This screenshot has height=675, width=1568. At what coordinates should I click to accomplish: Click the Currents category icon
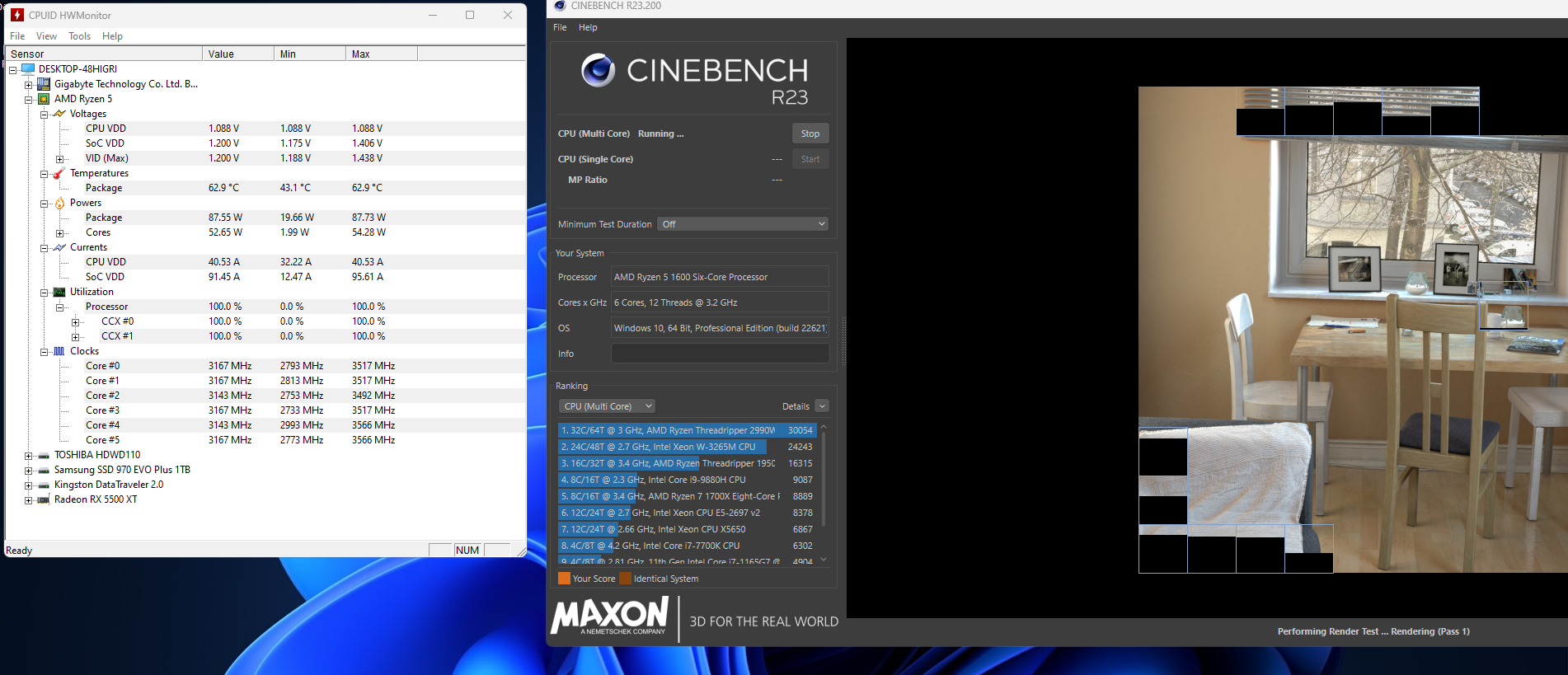(59, 247)
